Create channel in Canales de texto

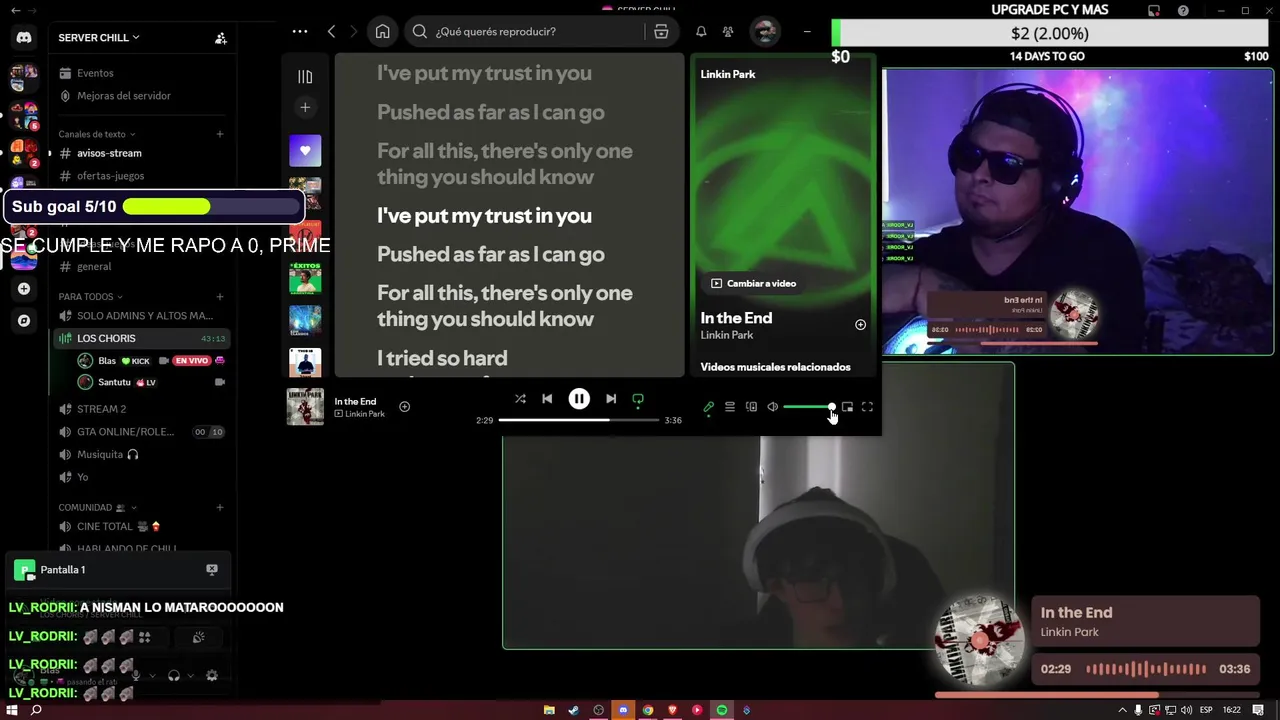click(220, 134)
